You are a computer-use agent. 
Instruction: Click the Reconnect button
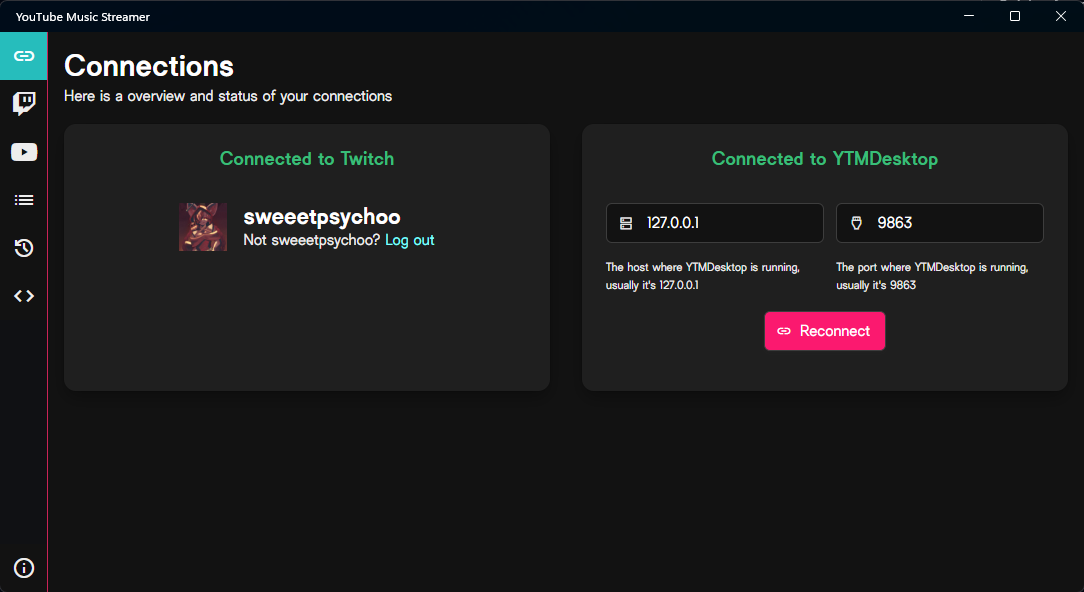tap(824, 331)
